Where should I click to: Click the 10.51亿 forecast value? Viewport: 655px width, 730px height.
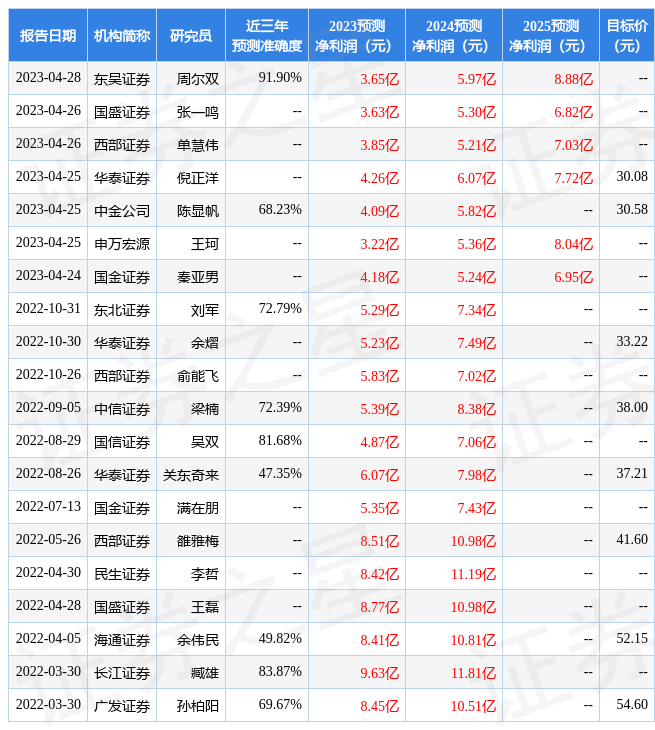click(473, 707)
